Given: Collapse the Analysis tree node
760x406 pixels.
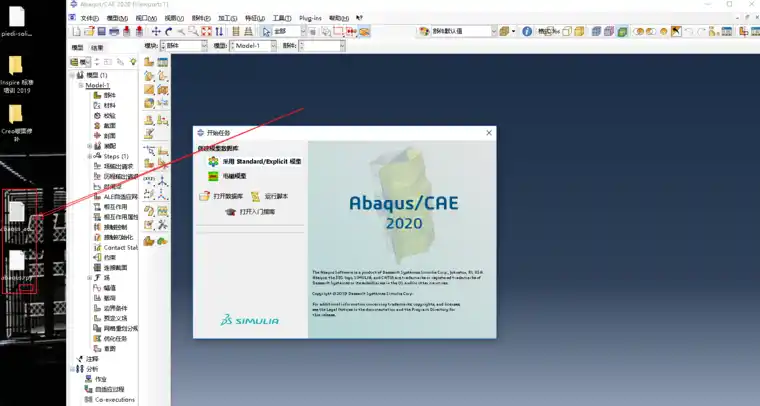Looking at the screenshot, I should [x=72, y=369].
